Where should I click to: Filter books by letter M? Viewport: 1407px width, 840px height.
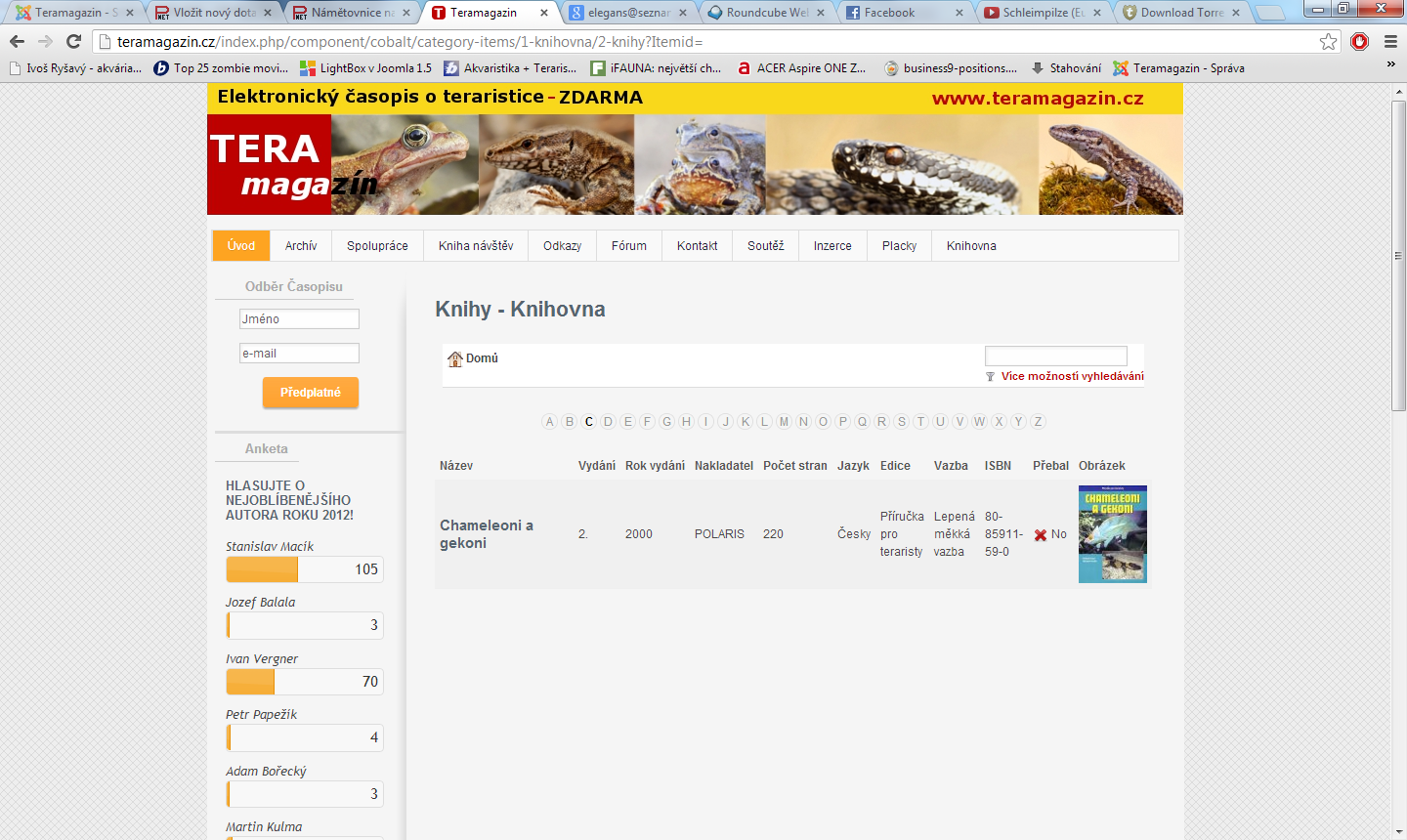pos(784,422)
